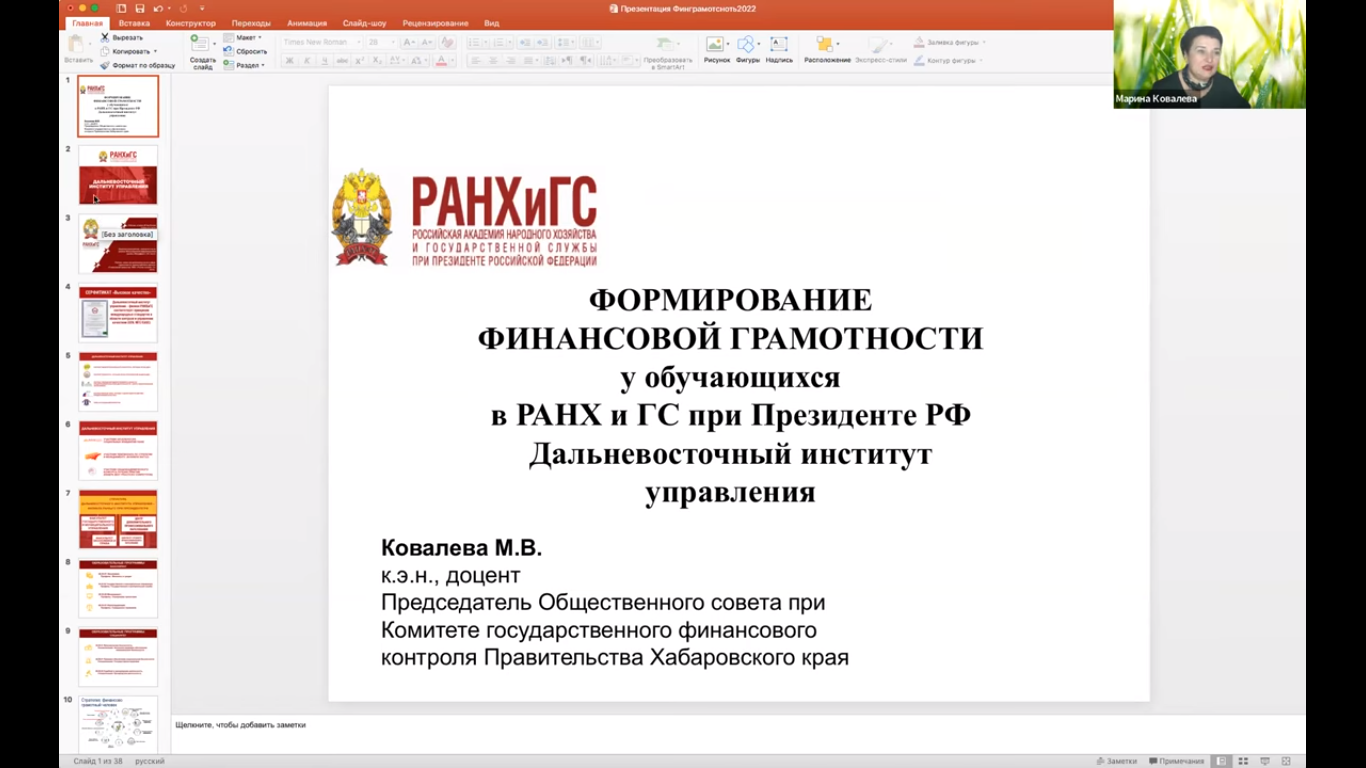Switch to the Конструктор tab
Viewport: 1366px width, 768px height.
(x=191, y=23)
